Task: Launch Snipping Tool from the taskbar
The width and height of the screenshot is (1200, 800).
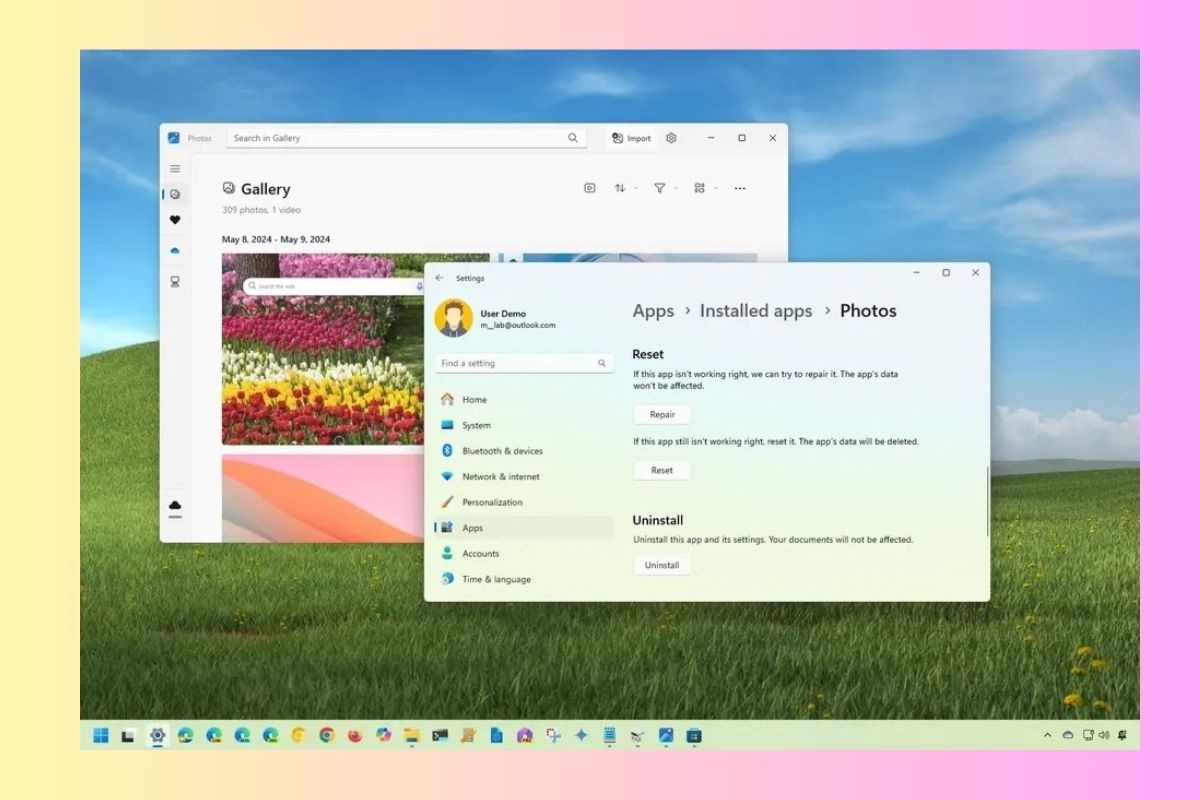Action: [552, 736]
